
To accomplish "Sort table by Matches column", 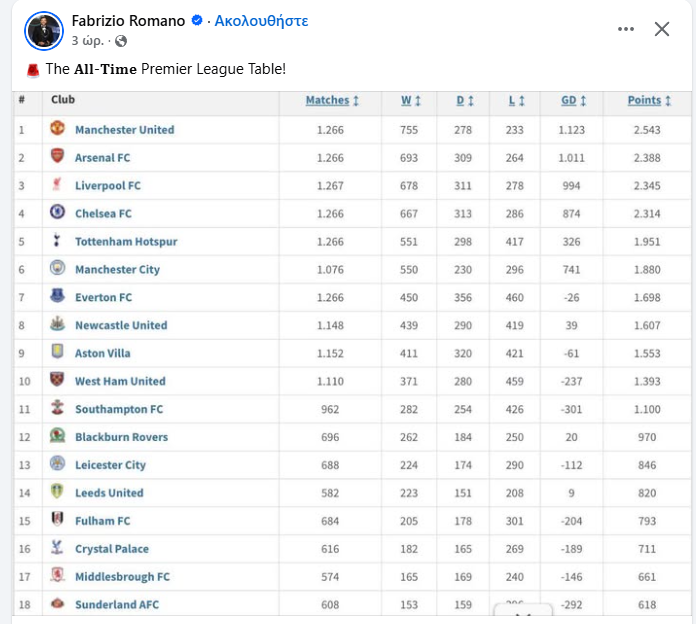I will pos(331,100).
